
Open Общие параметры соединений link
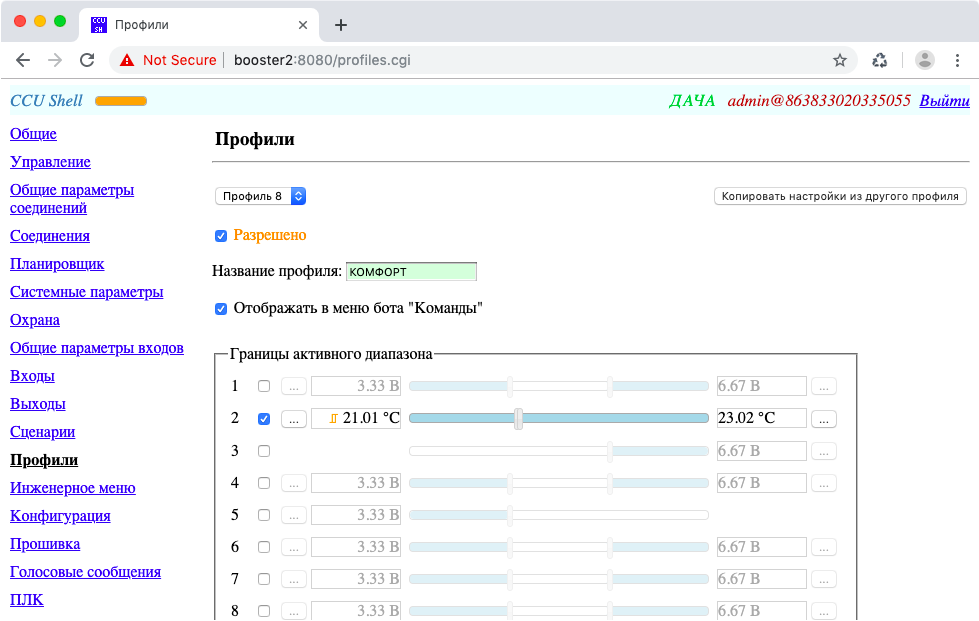point(72,199)
